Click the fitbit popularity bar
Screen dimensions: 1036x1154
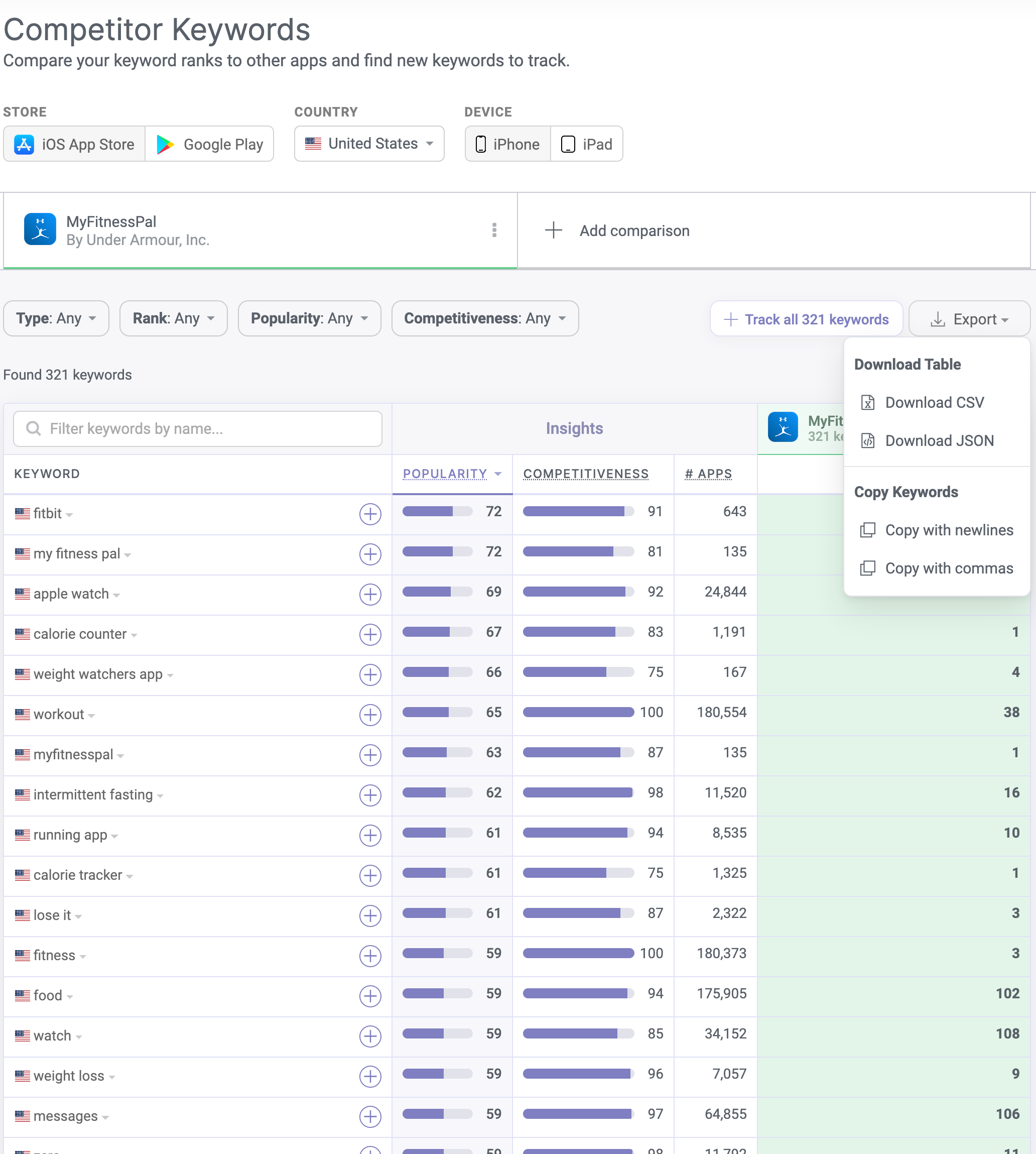[x=437, y=512]
